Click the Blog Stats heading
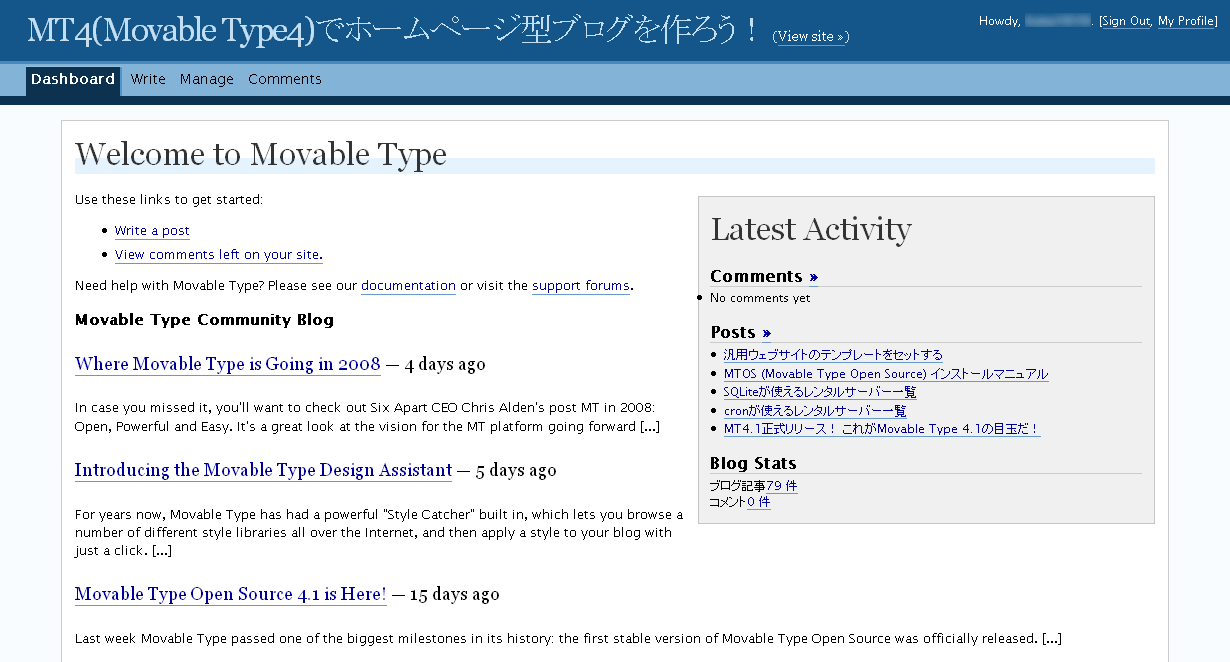 753,463
